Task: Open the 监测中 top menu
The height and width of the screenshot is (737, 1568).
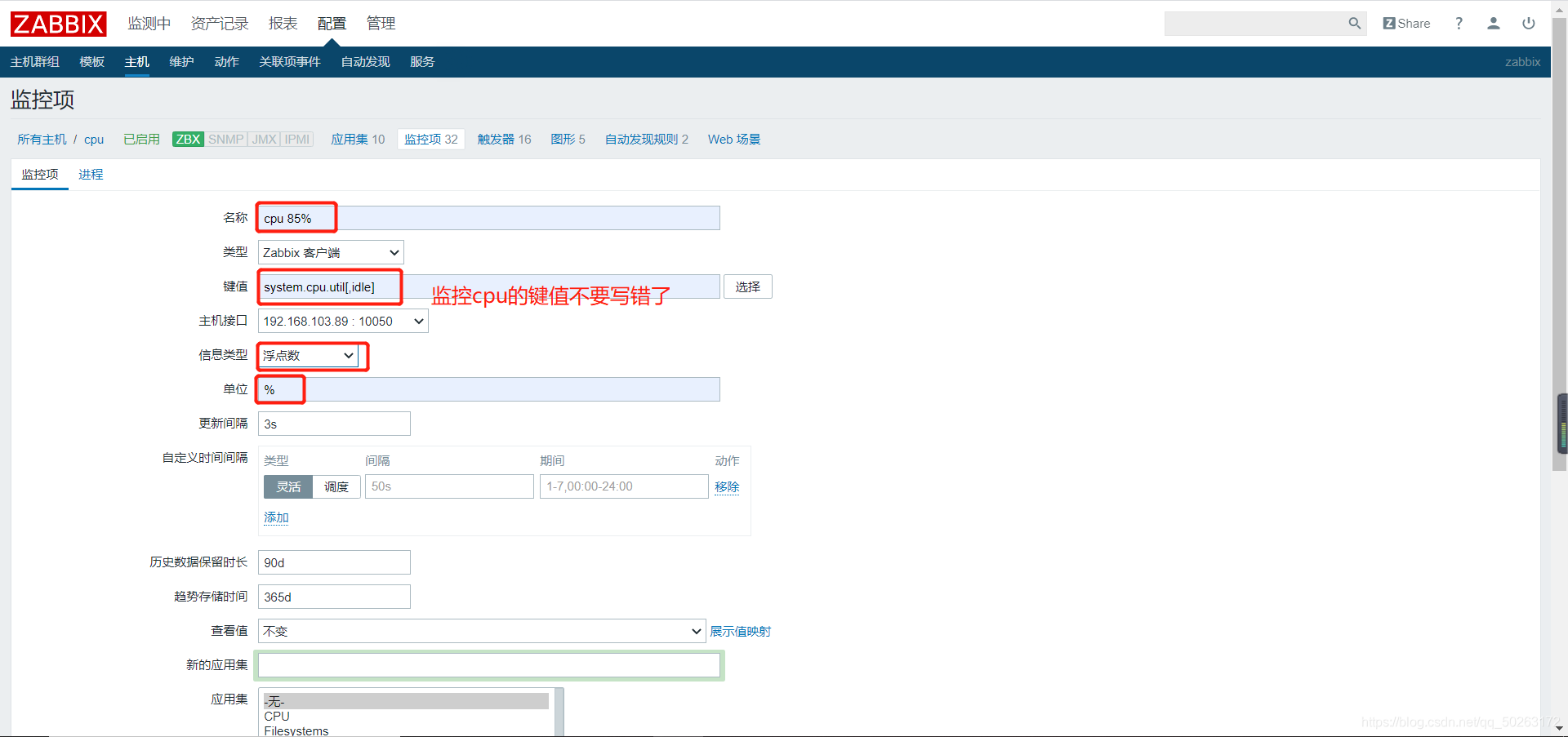Action: point(149,24)
